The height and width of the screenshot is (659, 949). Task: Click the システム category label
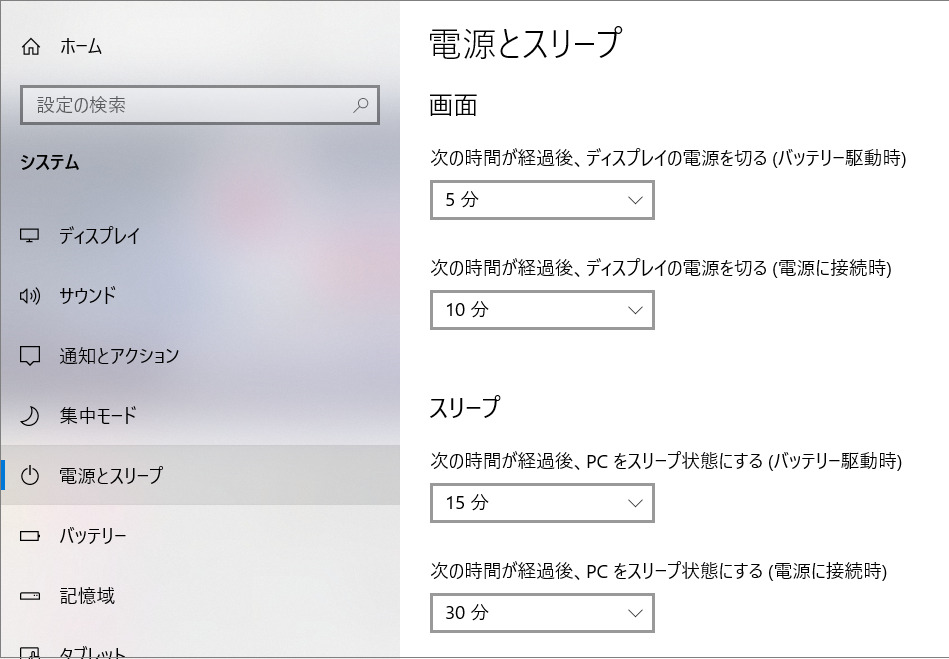coord(50,162)
